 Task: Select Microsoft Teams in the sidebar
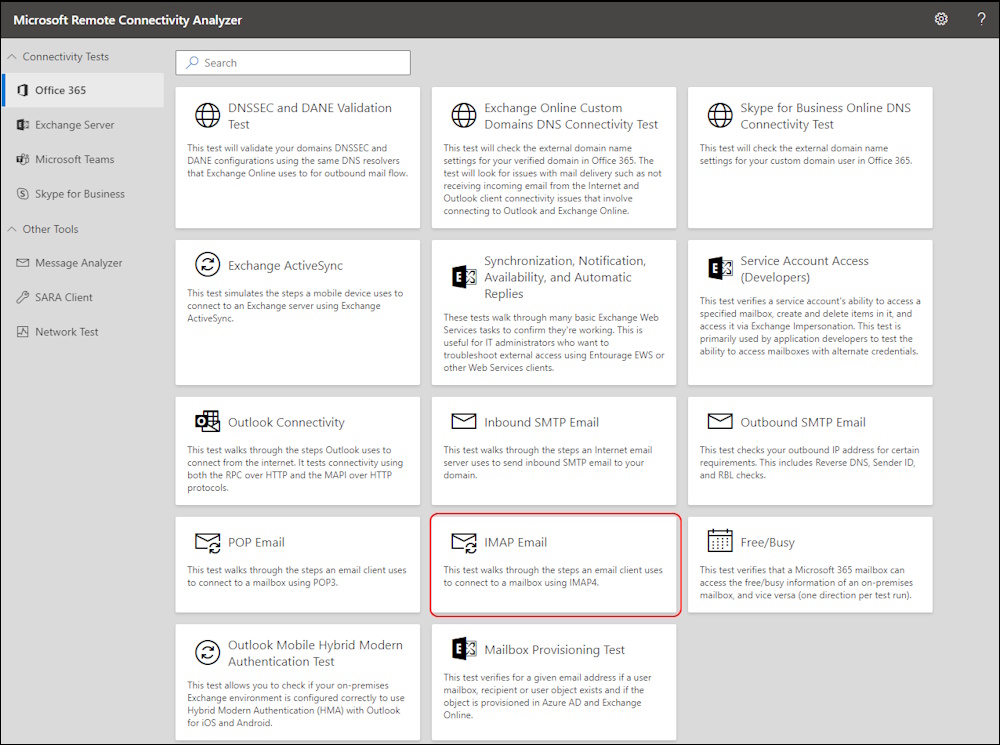[x=83, y=159]
